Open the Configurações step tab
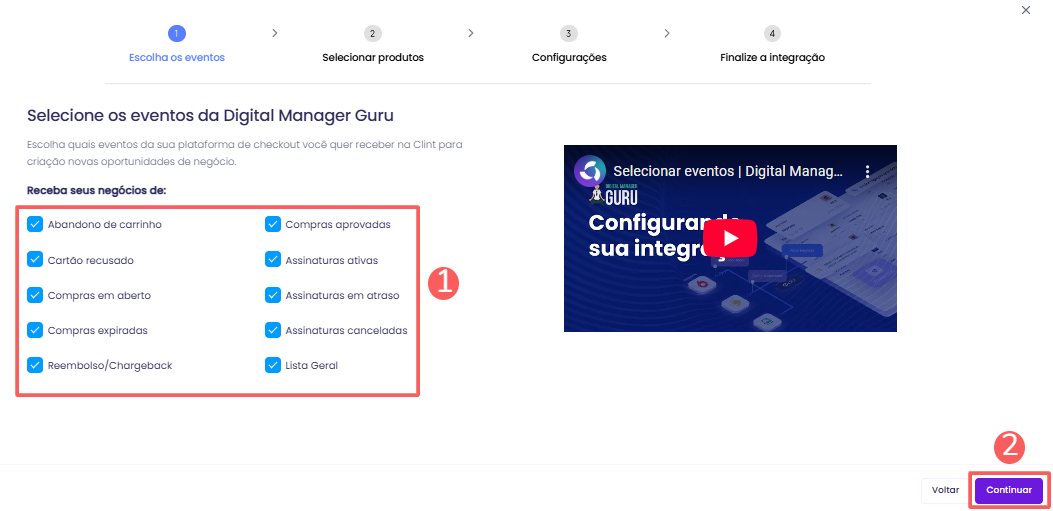Viewport: 1053px width, 511px height. point(569,58)
